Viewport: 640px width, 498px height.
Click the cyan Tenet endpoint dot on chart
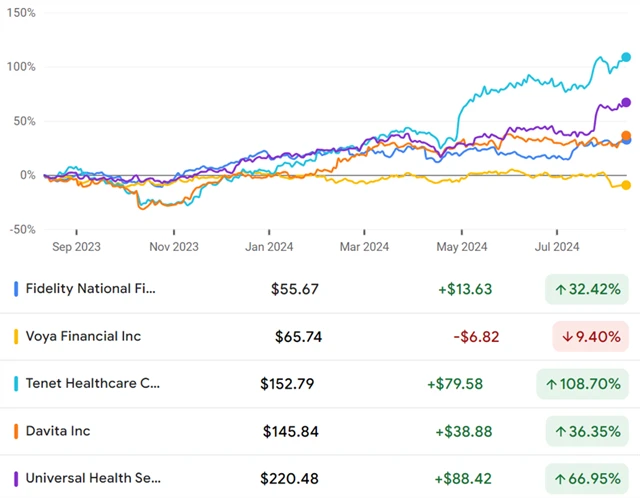[x=626, y=57]
